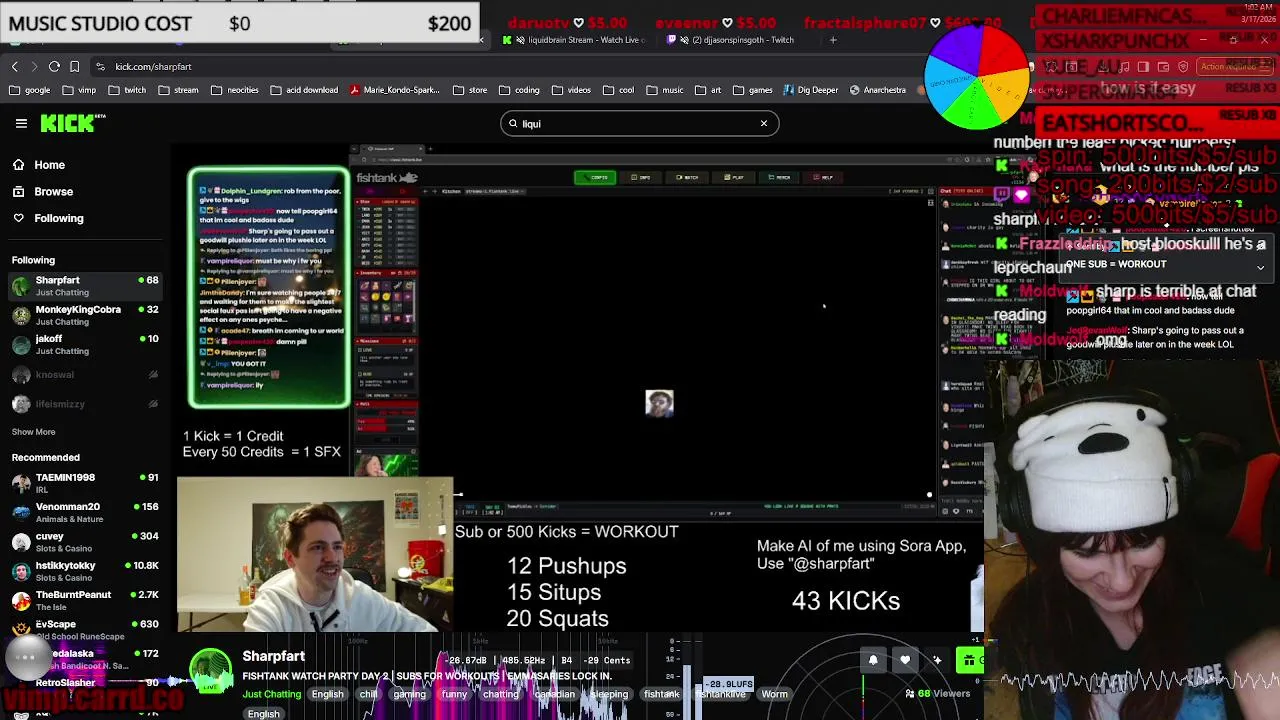Screen dimensions: 1280x720
Task: Open the acid download bookmarks folder
Action: pyautogui.click(x=304, y=90)
